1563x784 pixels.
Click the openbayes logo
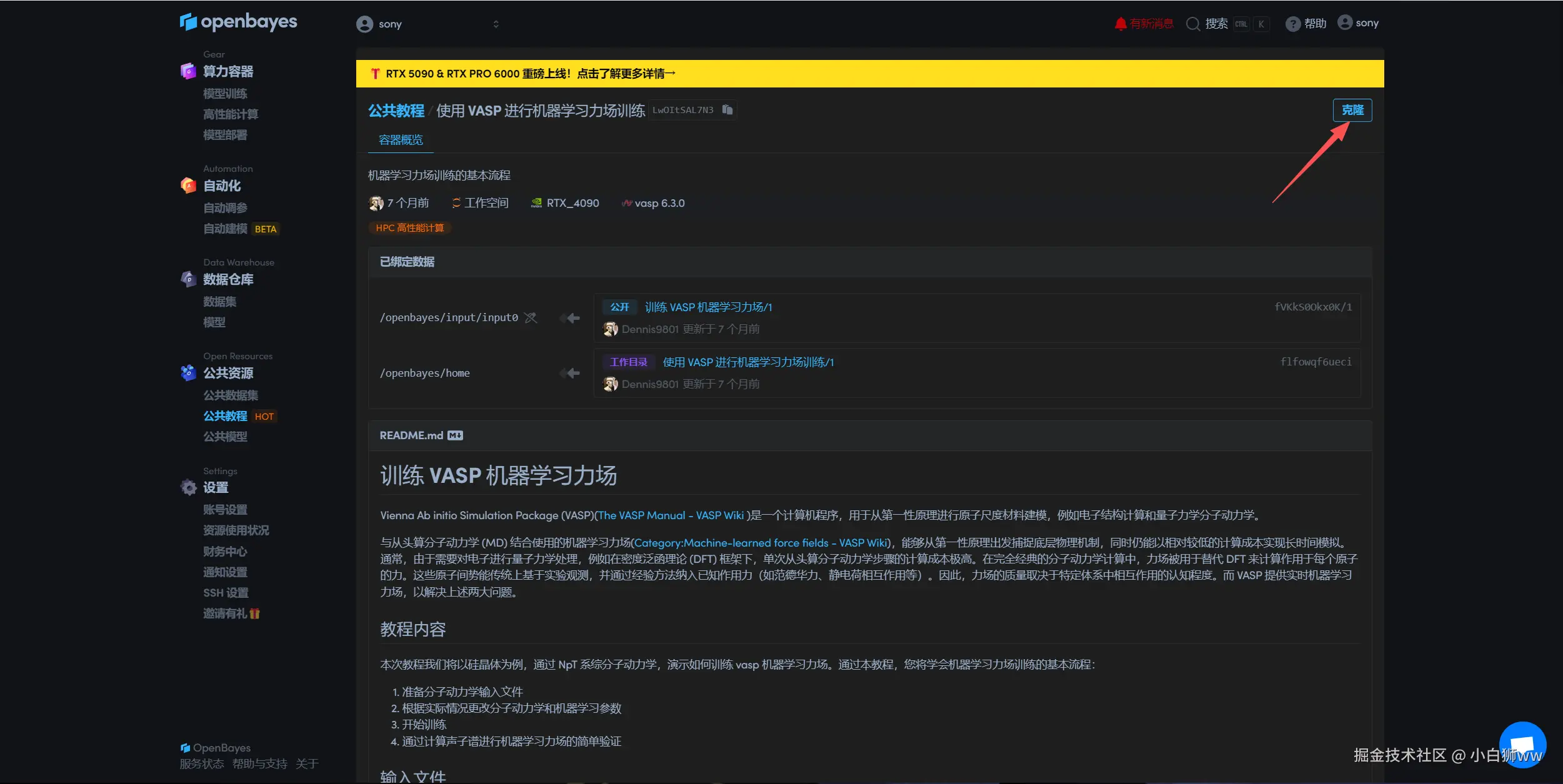pyautogui.click(x=238, y=22)
